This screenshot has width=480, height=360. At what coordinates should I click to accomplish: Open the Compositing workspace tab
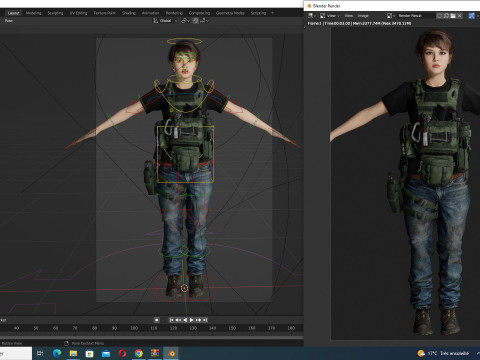click(199, 13)
